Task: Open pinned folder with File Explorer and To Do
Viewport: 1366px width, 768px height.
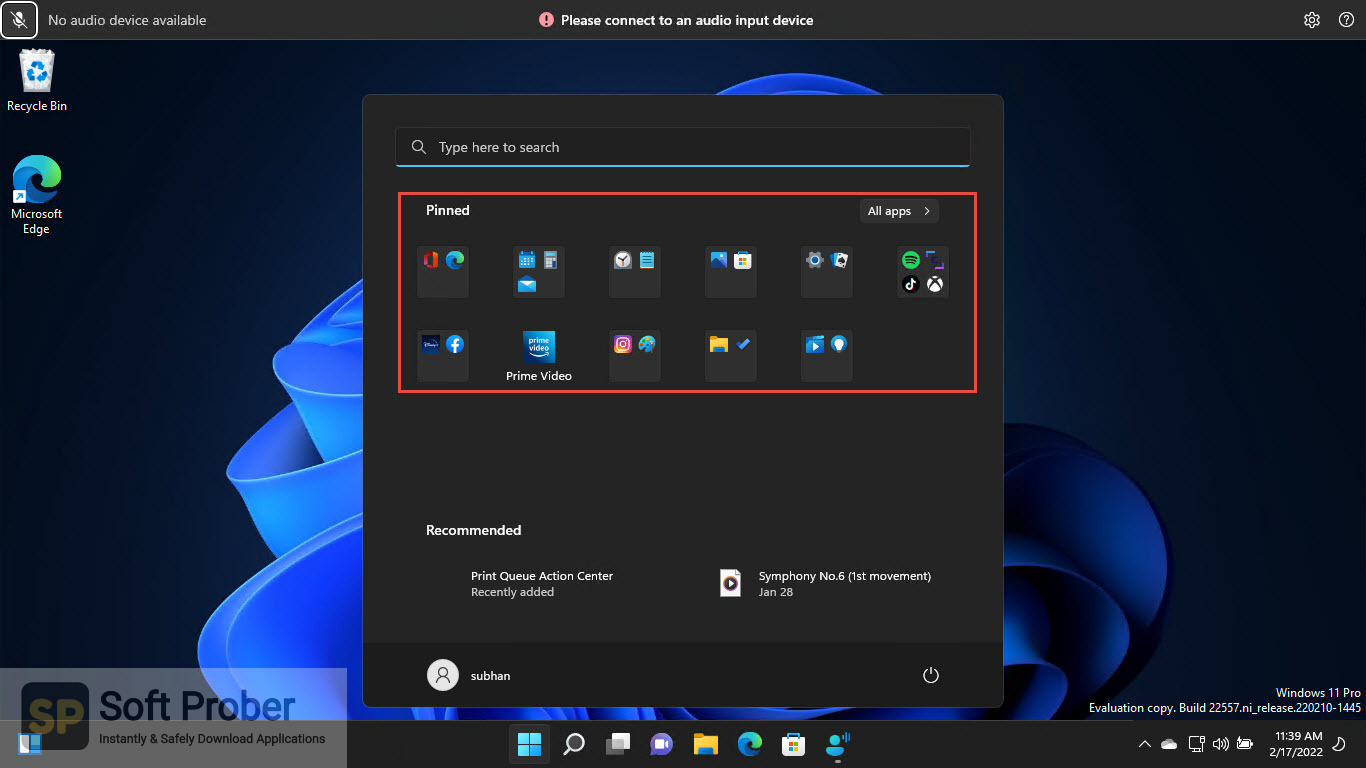Action: [x=731, y=356]
